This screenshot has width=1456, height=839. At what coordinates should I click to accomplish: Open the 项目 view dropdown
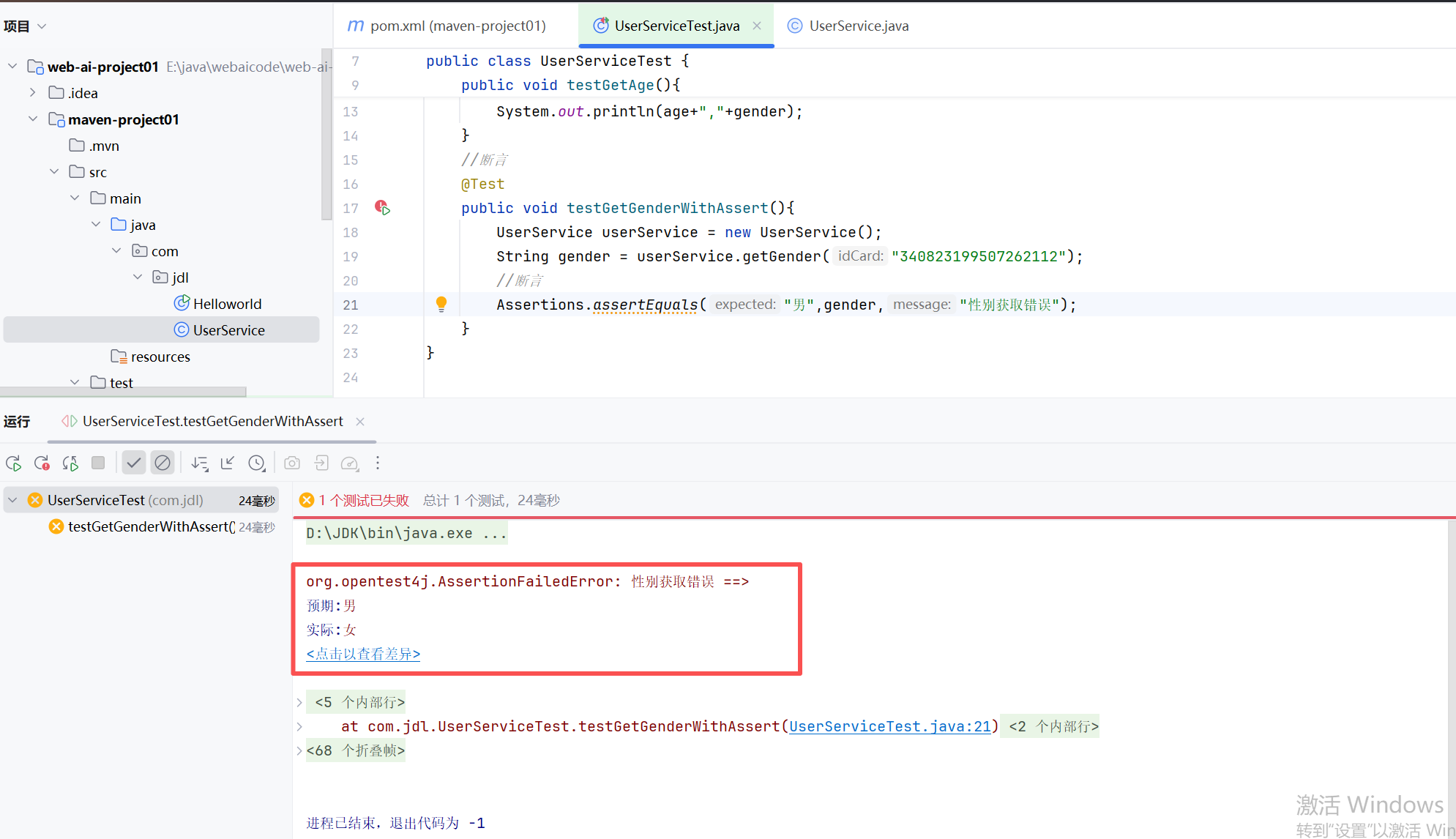(x=42, y=26)
